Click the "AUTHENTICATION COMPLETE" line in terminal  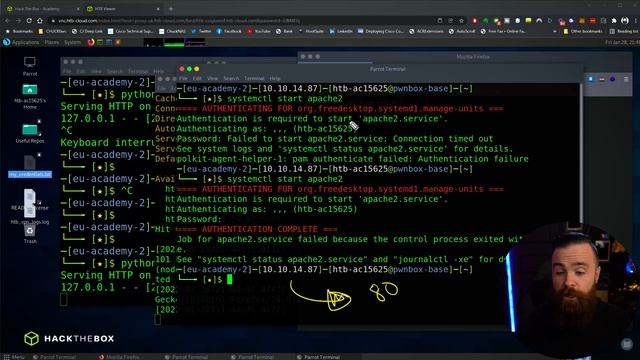pos(257,229)
